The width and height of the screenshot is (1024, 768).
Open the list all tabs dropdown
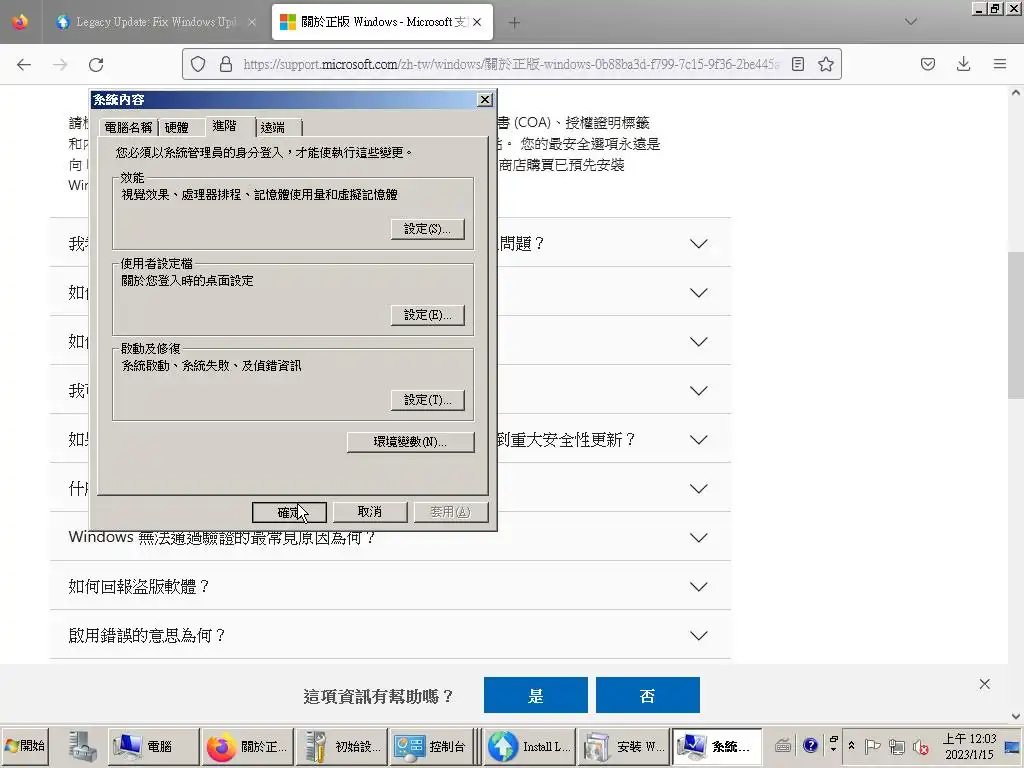pos(910,22)
